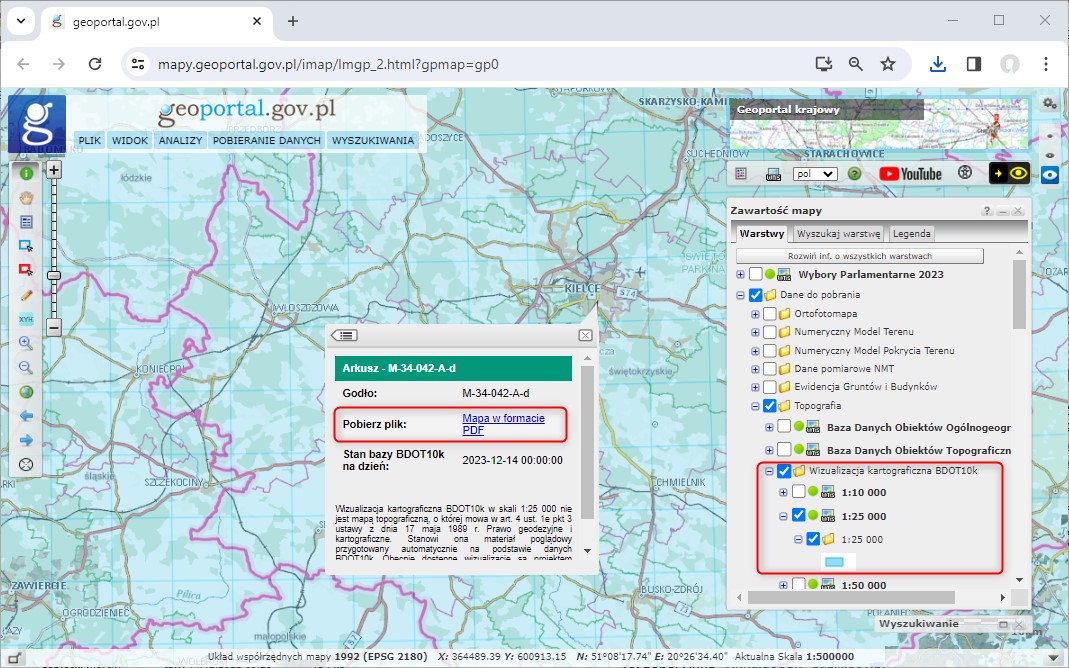
Task: Enable the Ortofotomapa layer checkbox
Action: (x=769, y=314)
